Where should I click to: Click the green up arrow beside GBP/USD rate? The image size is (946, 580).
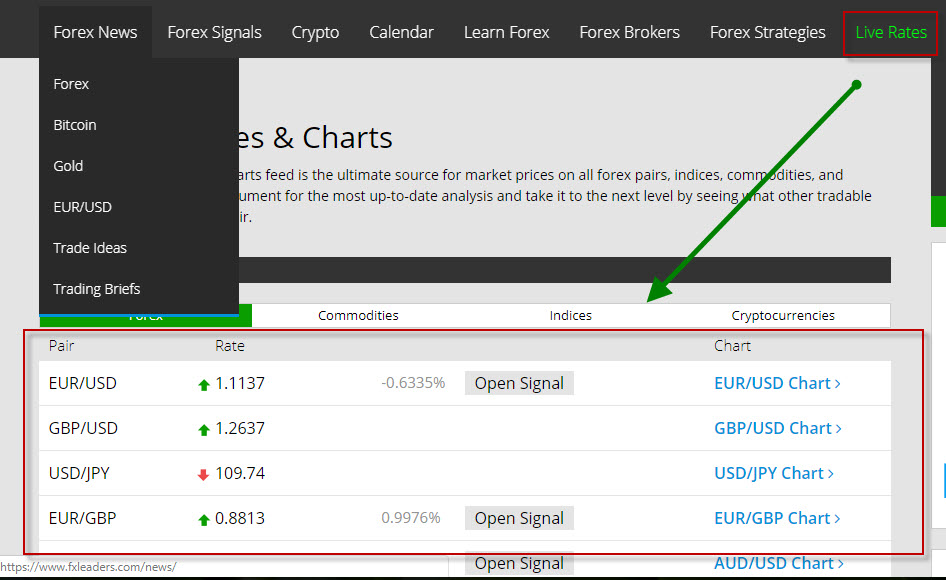click(204, 429)
